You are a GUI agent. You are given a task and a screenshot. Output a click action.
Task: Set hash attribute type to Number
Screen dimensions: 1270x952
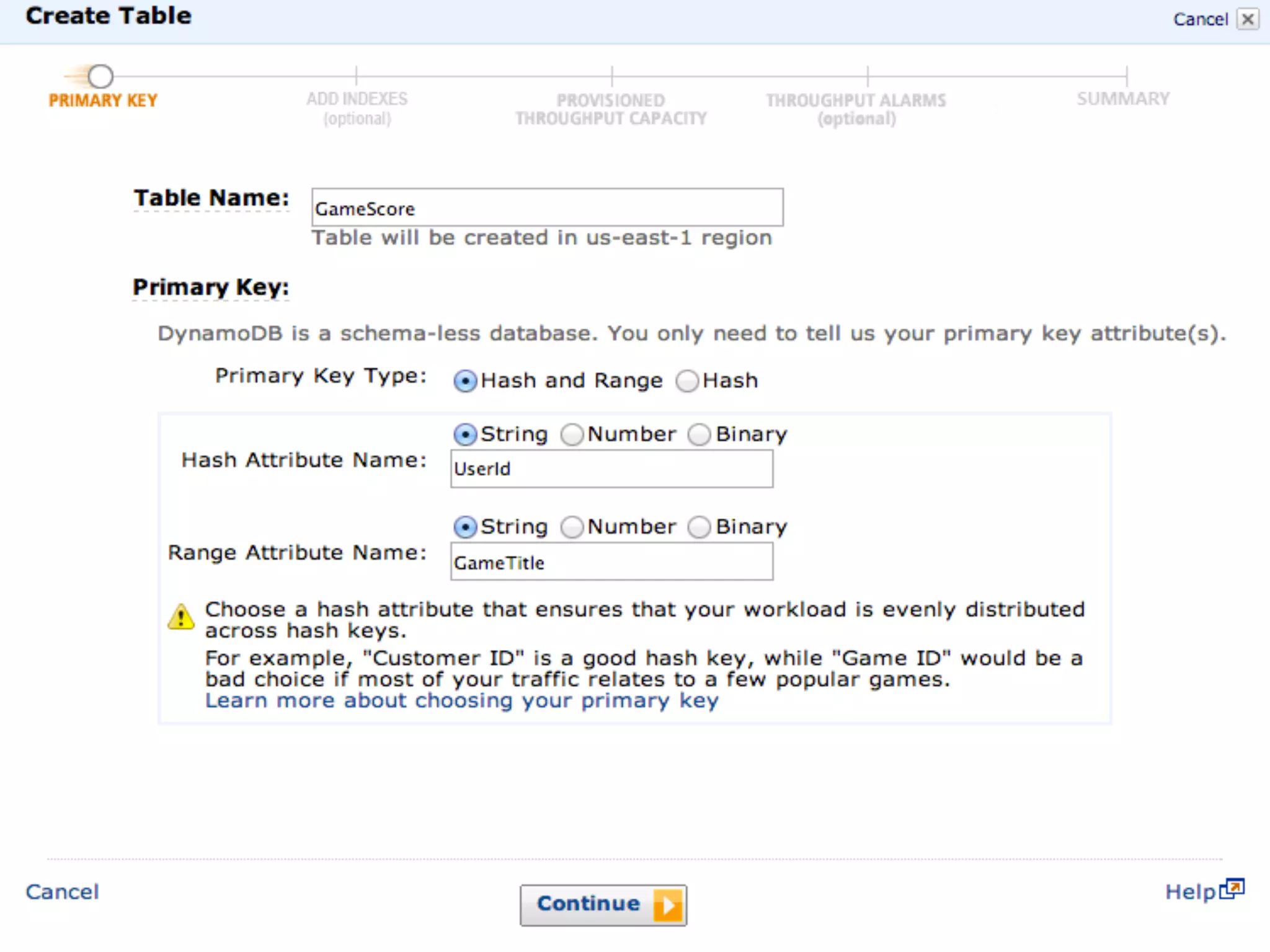pyautogui.click(x=572, y=434)
